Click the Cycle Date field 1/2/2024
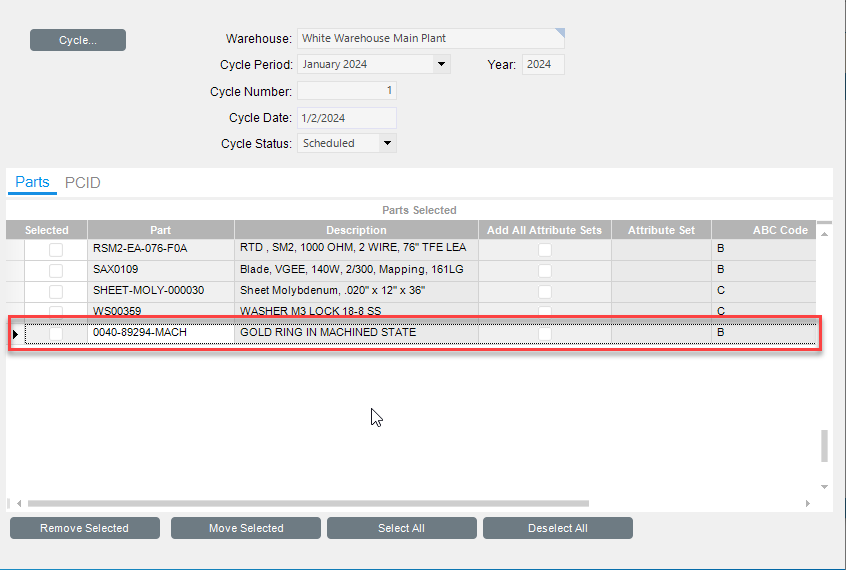This screenshot has height=570, width=846. pos(346,118)
